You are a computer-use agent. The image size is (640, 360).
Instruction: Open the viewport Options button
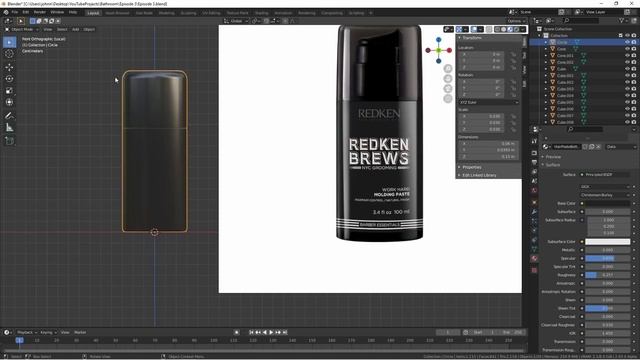[516, 21]
